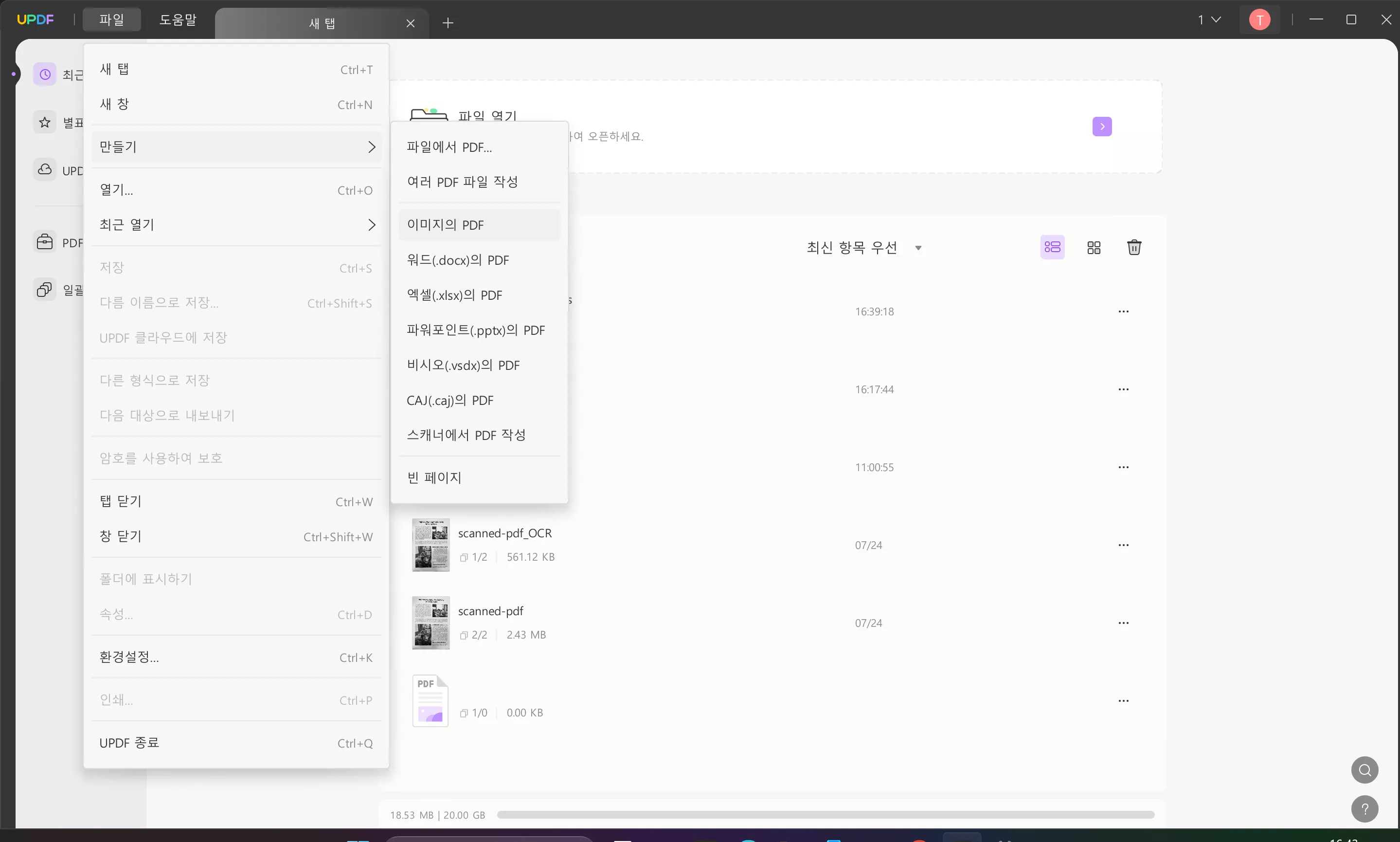Open the 파일 menu

[112, 20]
